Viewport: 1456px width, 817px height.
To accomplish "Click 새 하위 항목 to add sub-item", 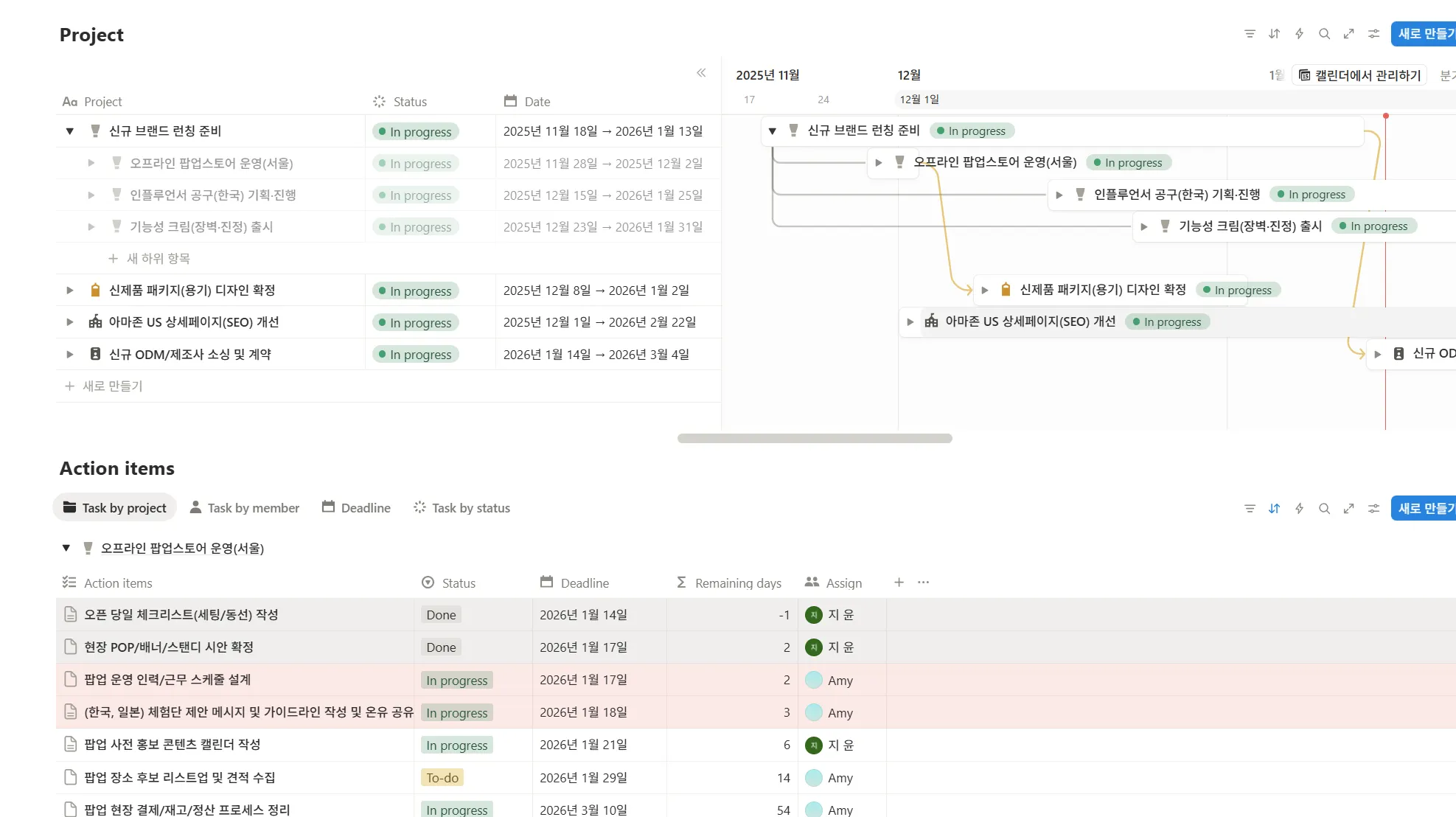I will tap(158, 259).
